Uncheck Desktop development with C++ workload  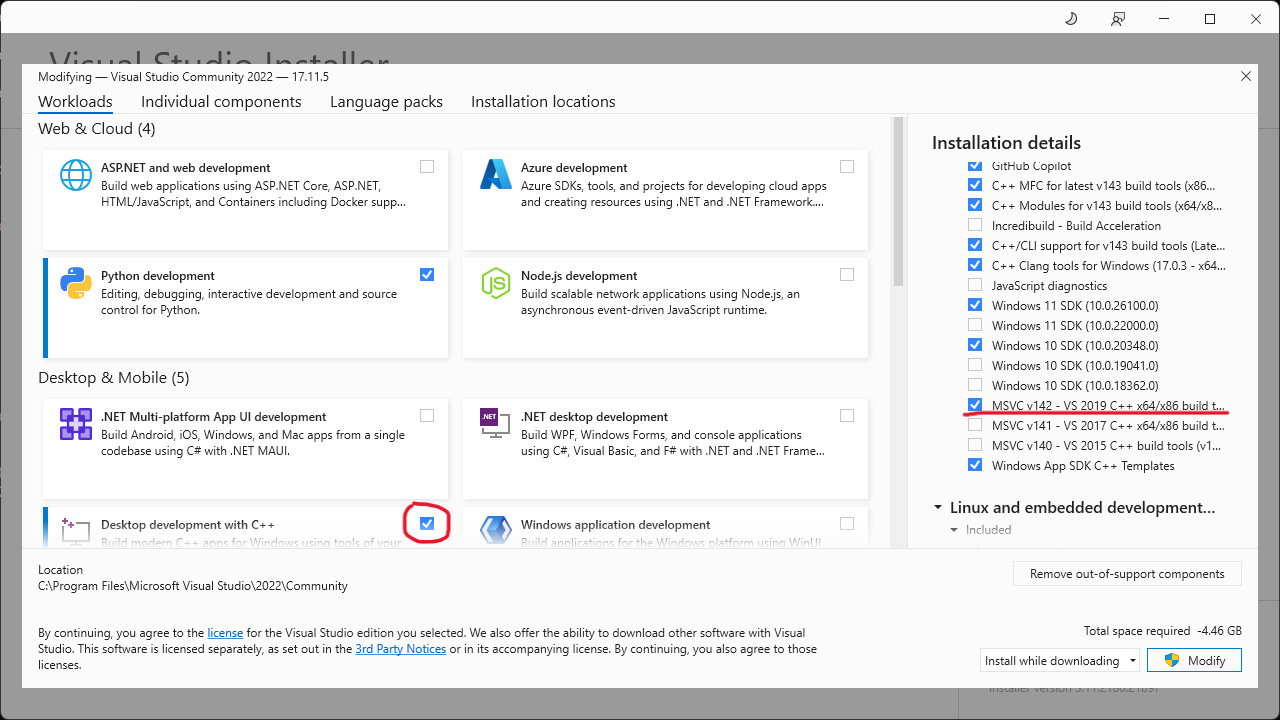[x=427, y=524]
